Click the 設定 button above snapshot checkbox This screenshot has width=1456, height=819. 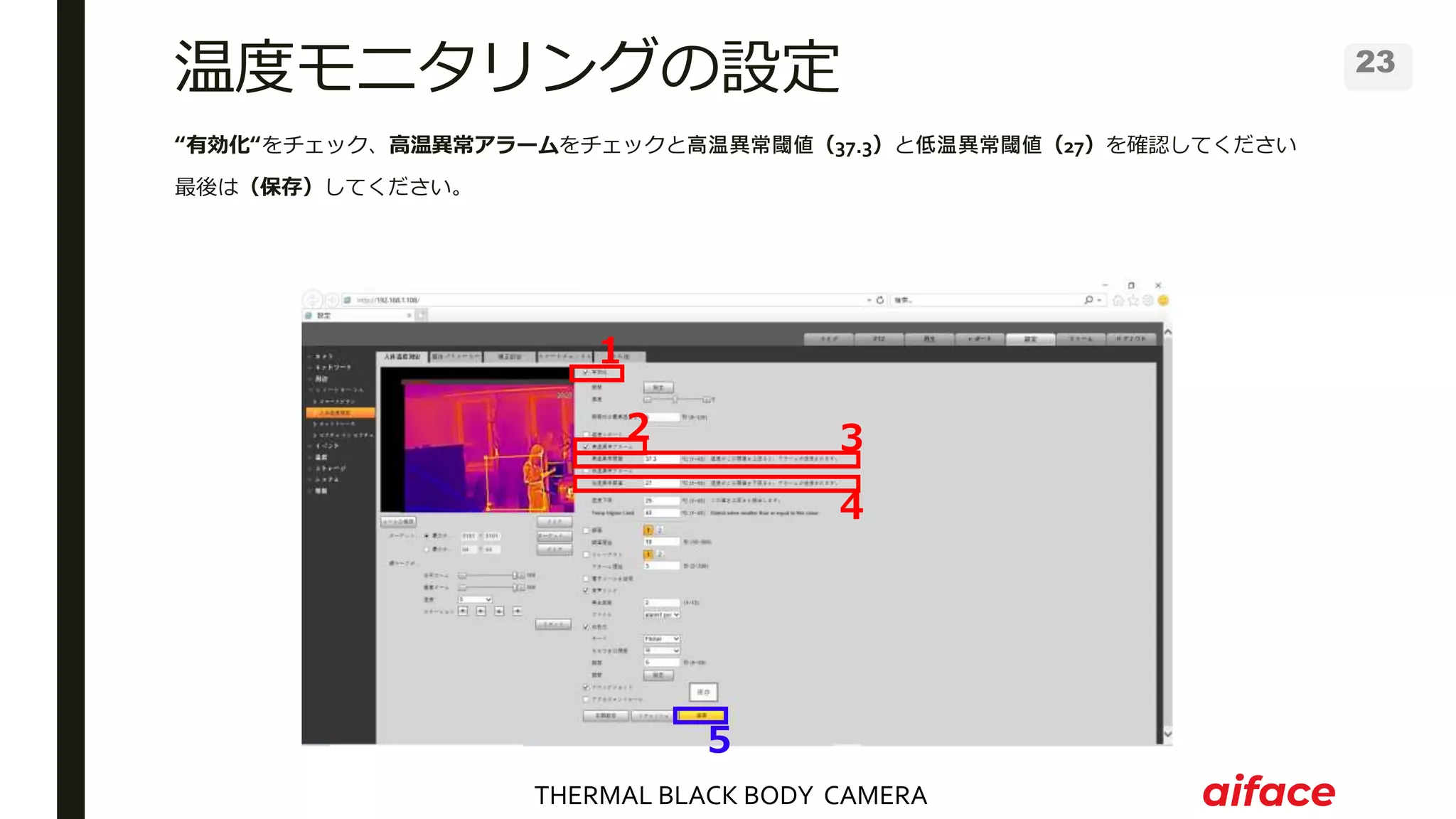[658, 675]
